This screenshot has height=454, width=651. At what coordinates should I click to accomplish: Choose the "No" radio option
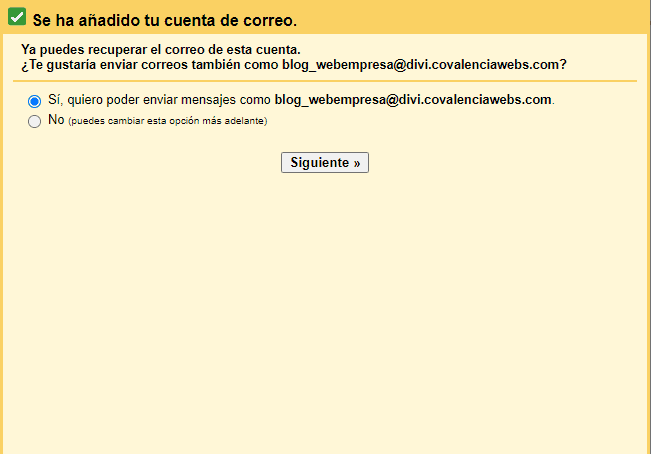[34, 121]
